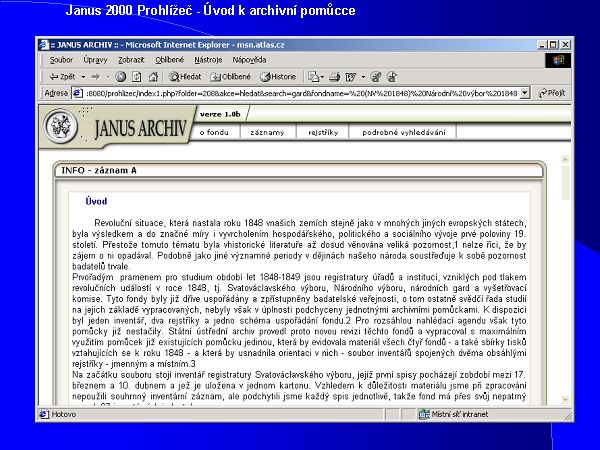Click the status bar page icon
Viewport: 600px width, 450px height.
(44, 414)
